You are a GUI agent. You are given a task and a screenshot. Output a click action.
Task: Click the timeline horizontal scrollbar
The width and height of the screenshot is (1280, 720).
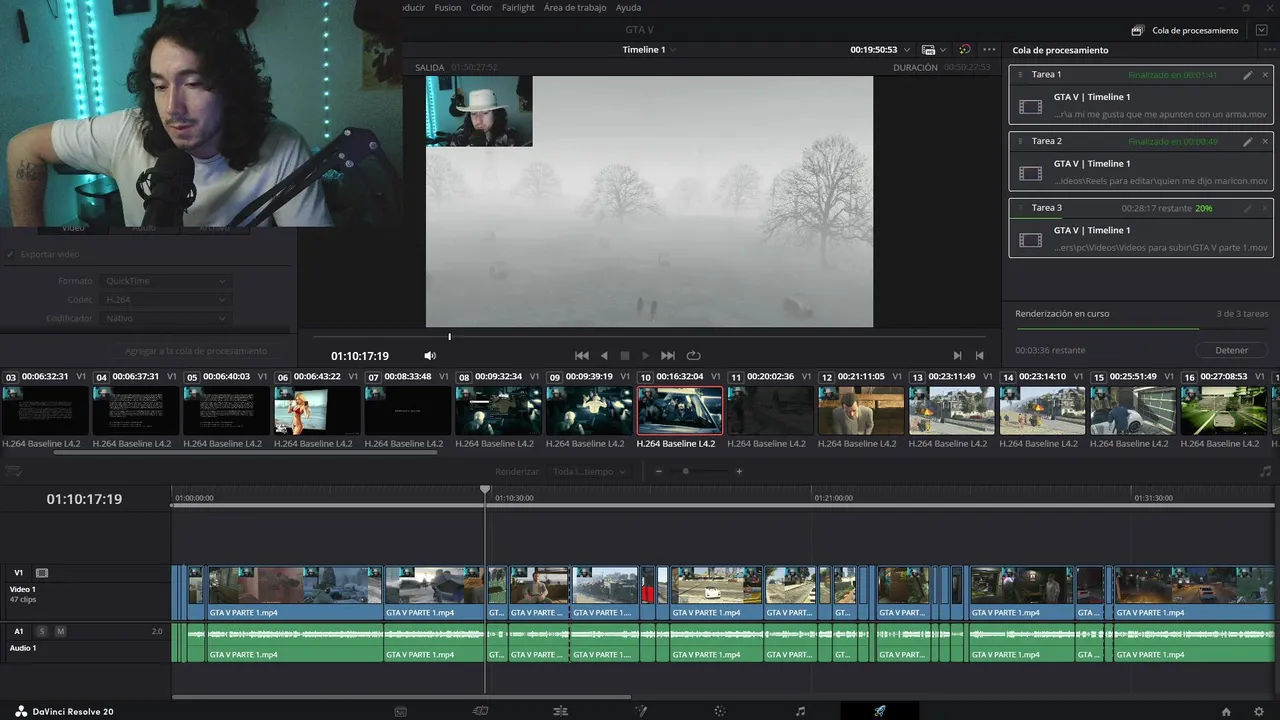click(401, 697)
